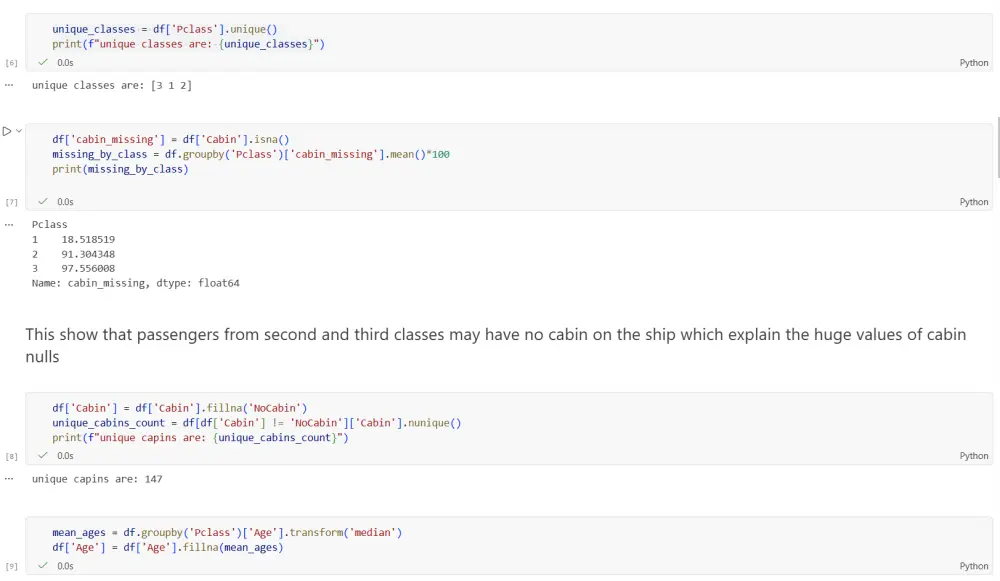Click the 'Pclass' output header
Viewport: 1000px width, 581px height.
click(x=49, y=224)
